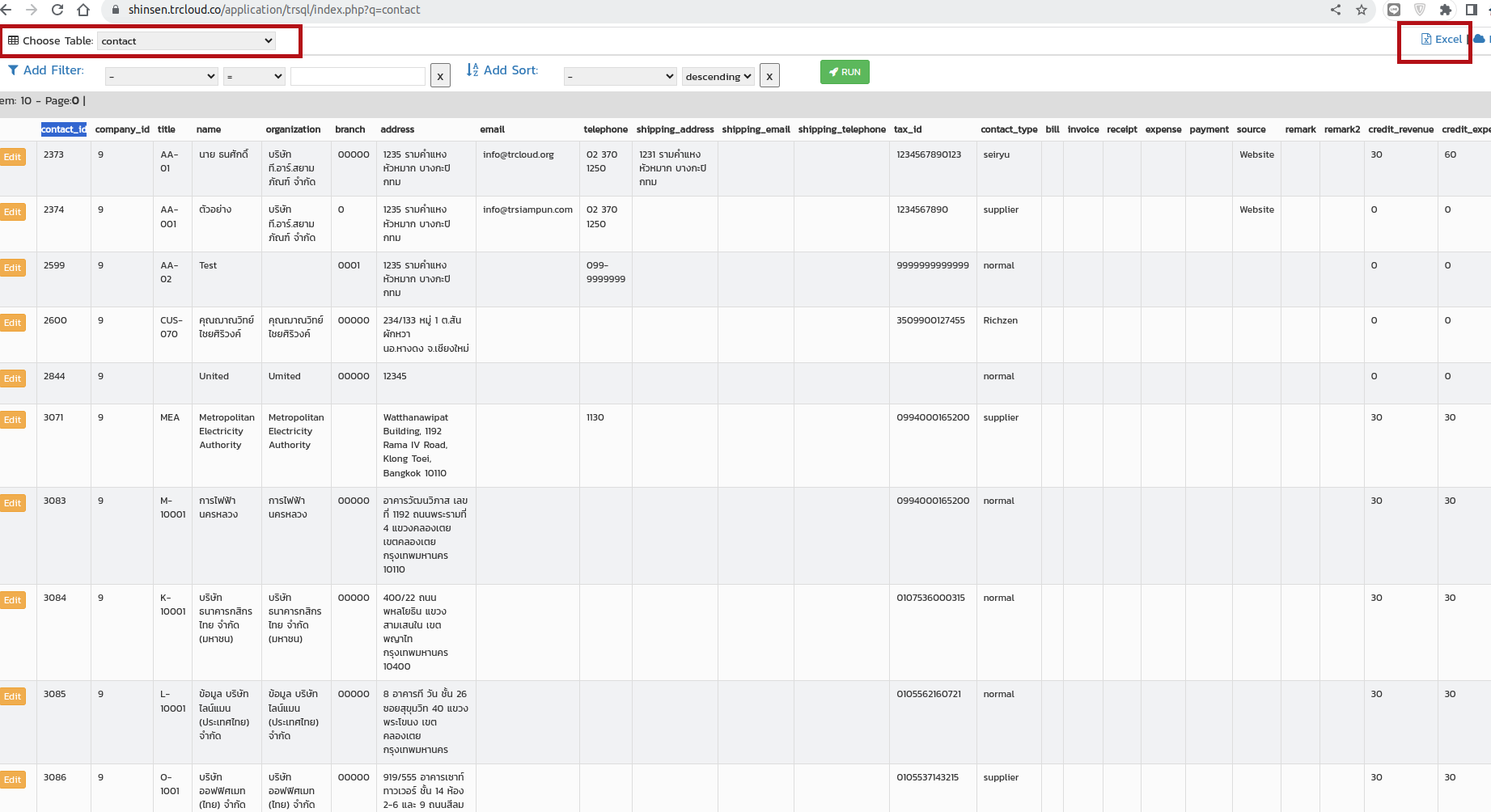Edit contact row 3083
The image size is (1491, 812).
pyautogui.click(x=12, y=503)
